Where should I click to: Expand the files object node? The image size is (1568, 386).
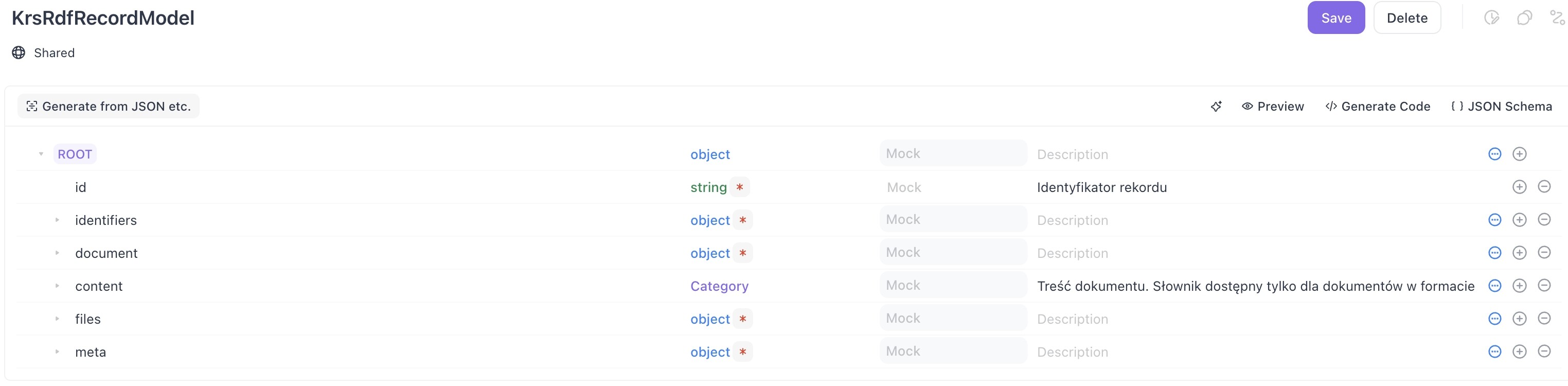coord(57,319)
